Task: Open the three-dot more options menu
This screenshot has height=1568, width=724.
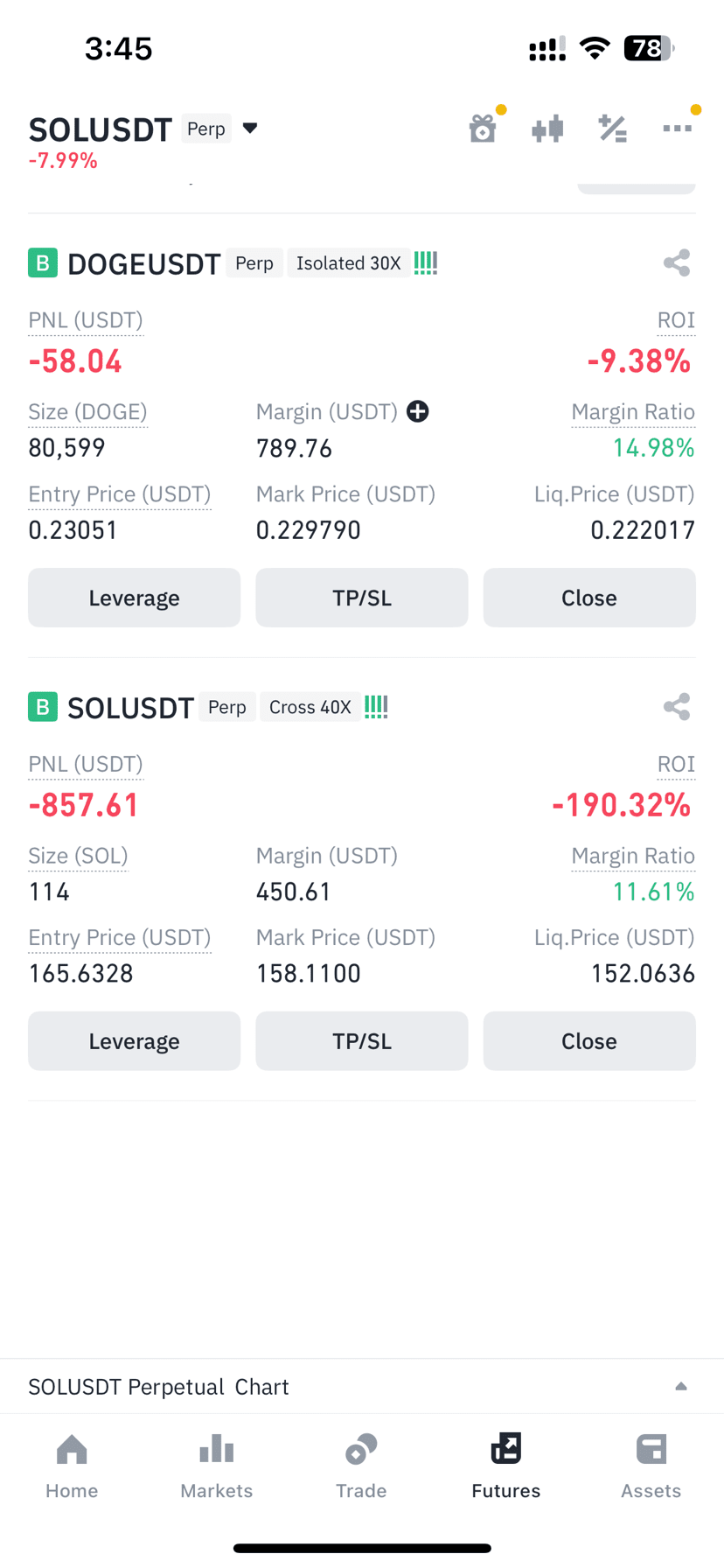Action: click(677, 129)
